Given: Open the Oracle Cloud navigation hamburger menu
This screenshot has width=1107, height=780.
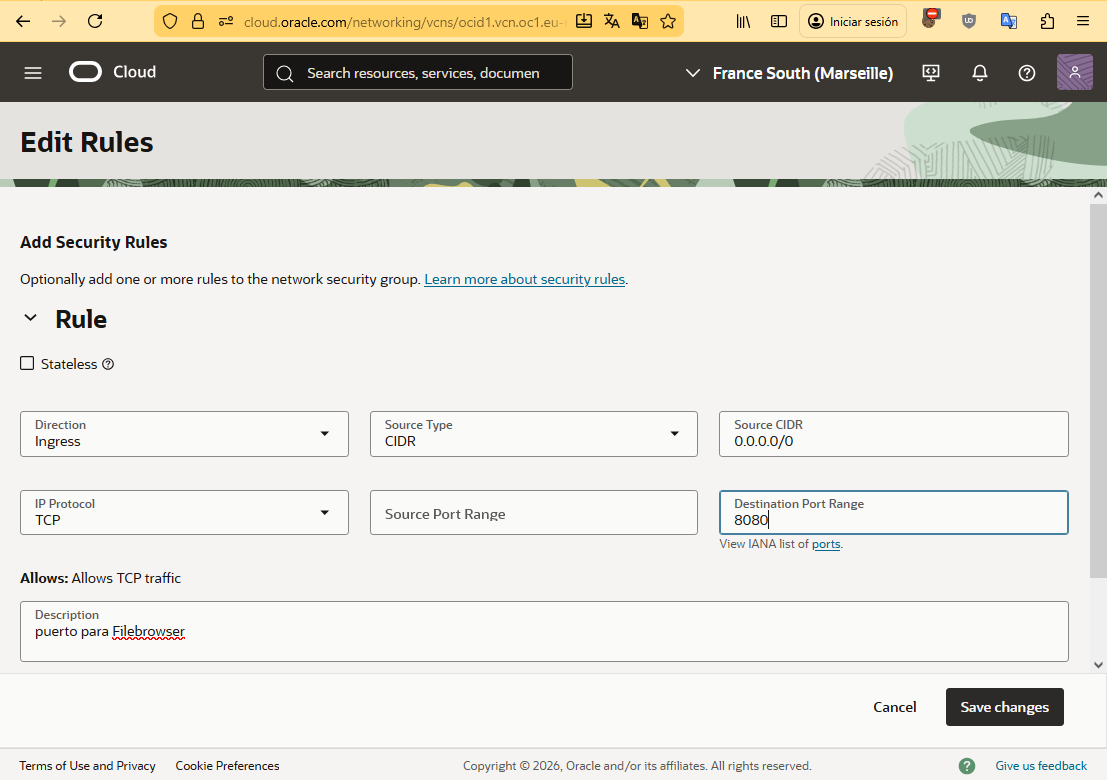Looking at the screenshot, I should pyautogui.click(x=33, y=73).
